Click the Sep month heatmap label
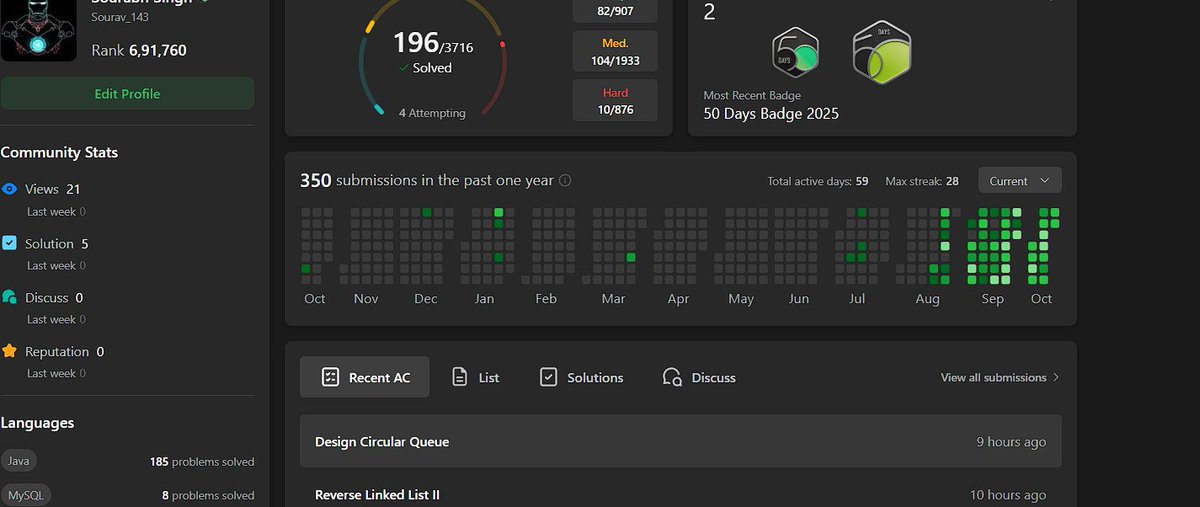Image resolution: width=1200 pixels, height=507 pixels. point(992,298)
